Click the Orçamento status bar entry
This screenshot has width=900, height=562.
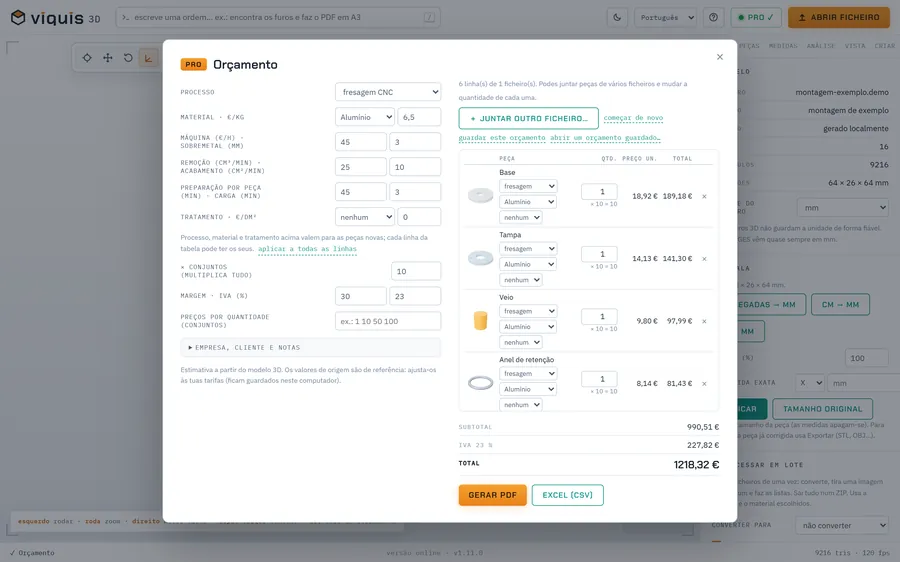(x=32, y=553)
